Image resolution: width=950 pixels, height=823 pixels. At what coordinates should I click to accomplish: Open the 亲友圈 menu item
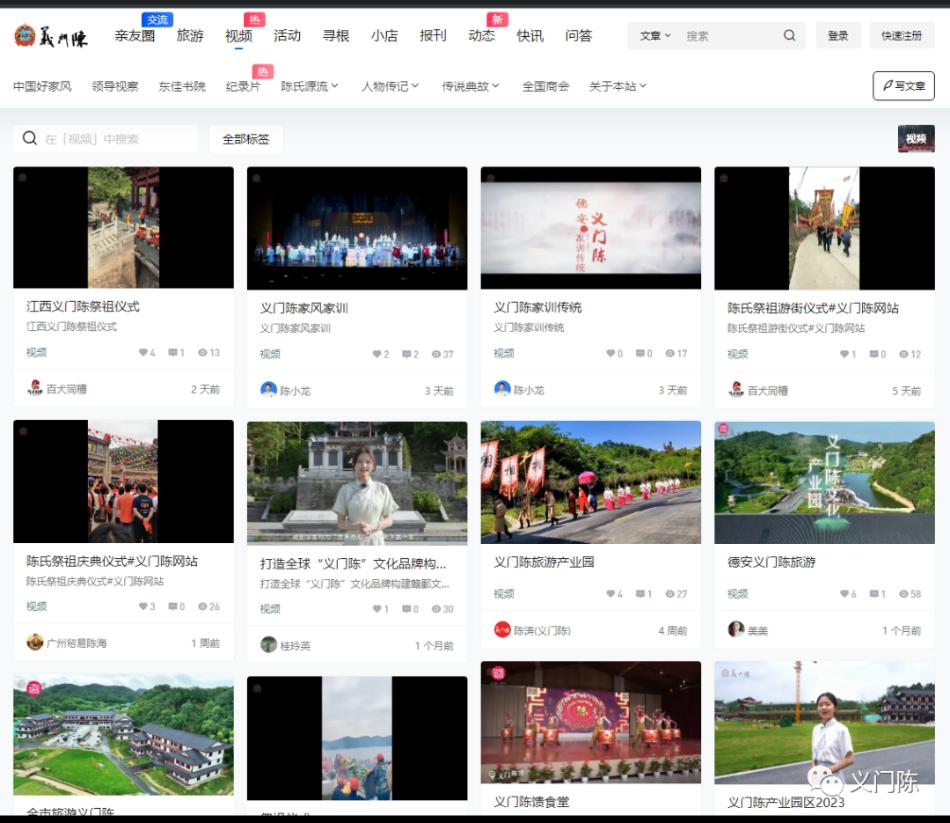pos(135,35)
